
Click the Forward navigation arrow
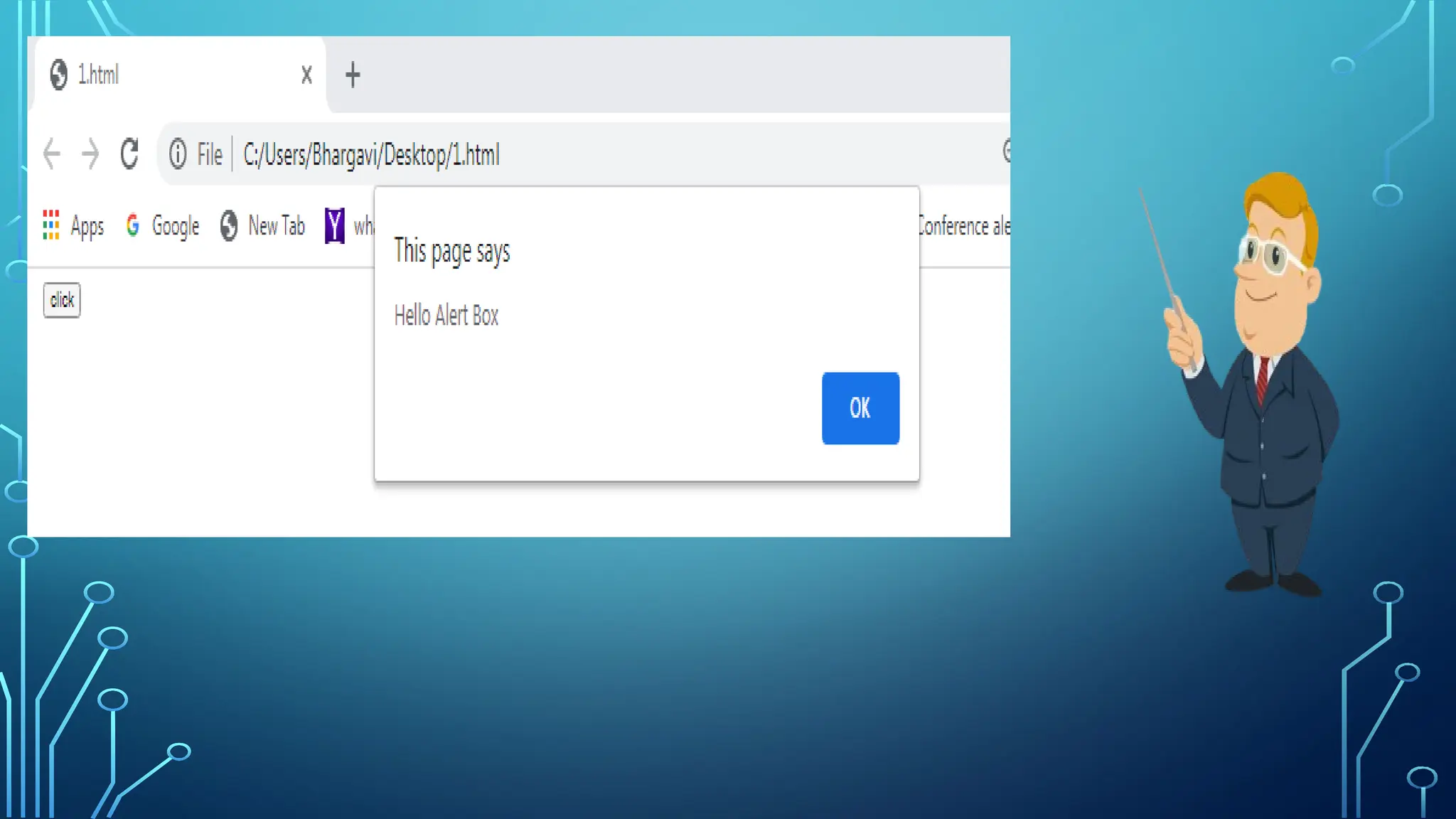90,154
